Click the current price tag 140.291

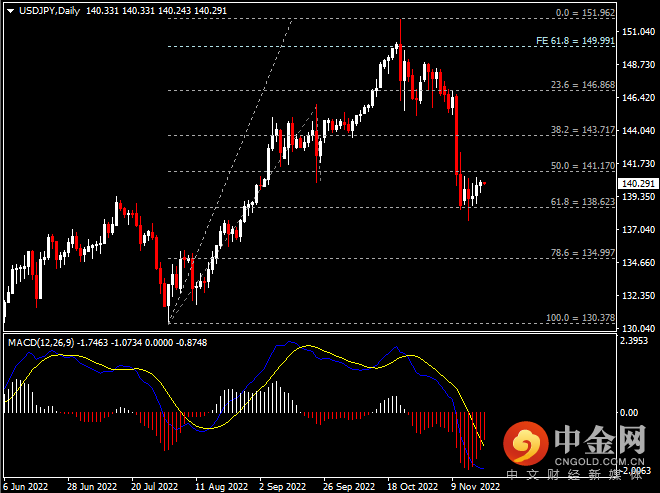(638, 184)
